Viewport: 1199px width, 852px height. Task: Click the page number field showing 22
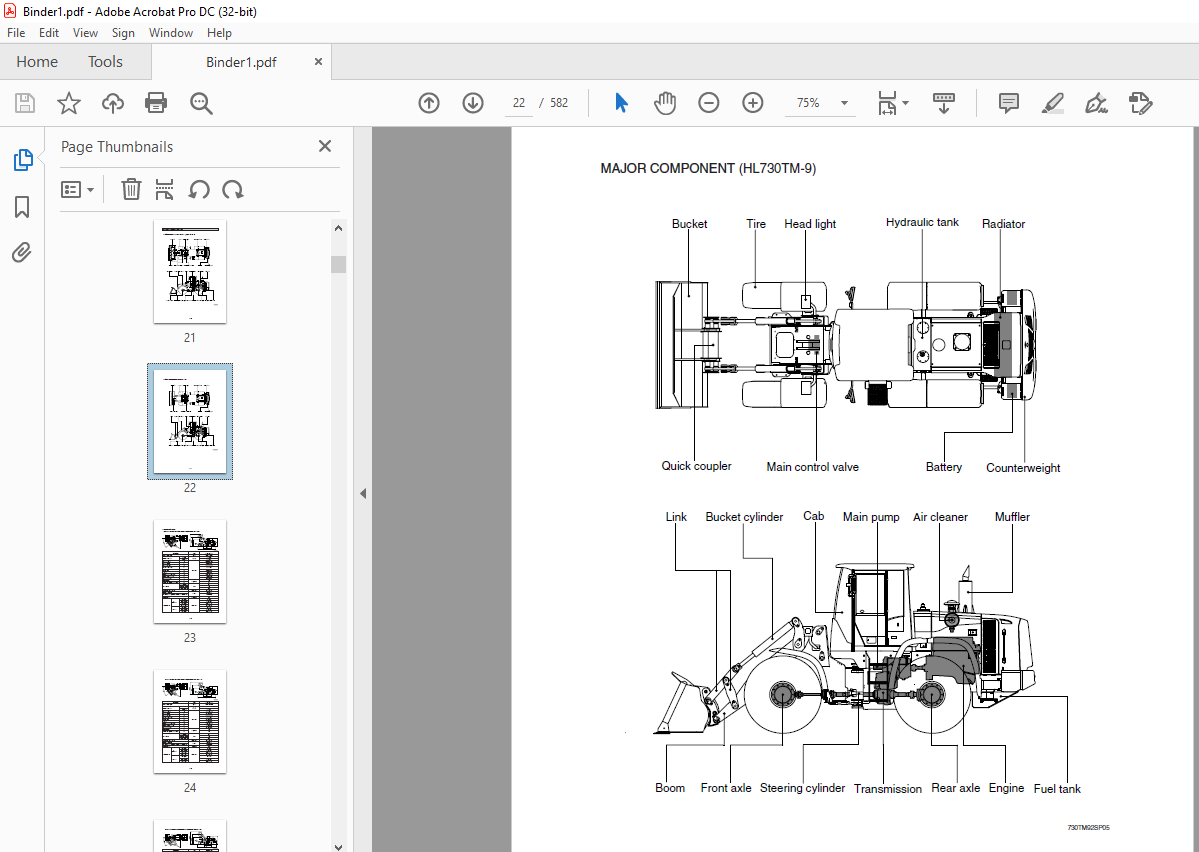coord(519,103)
